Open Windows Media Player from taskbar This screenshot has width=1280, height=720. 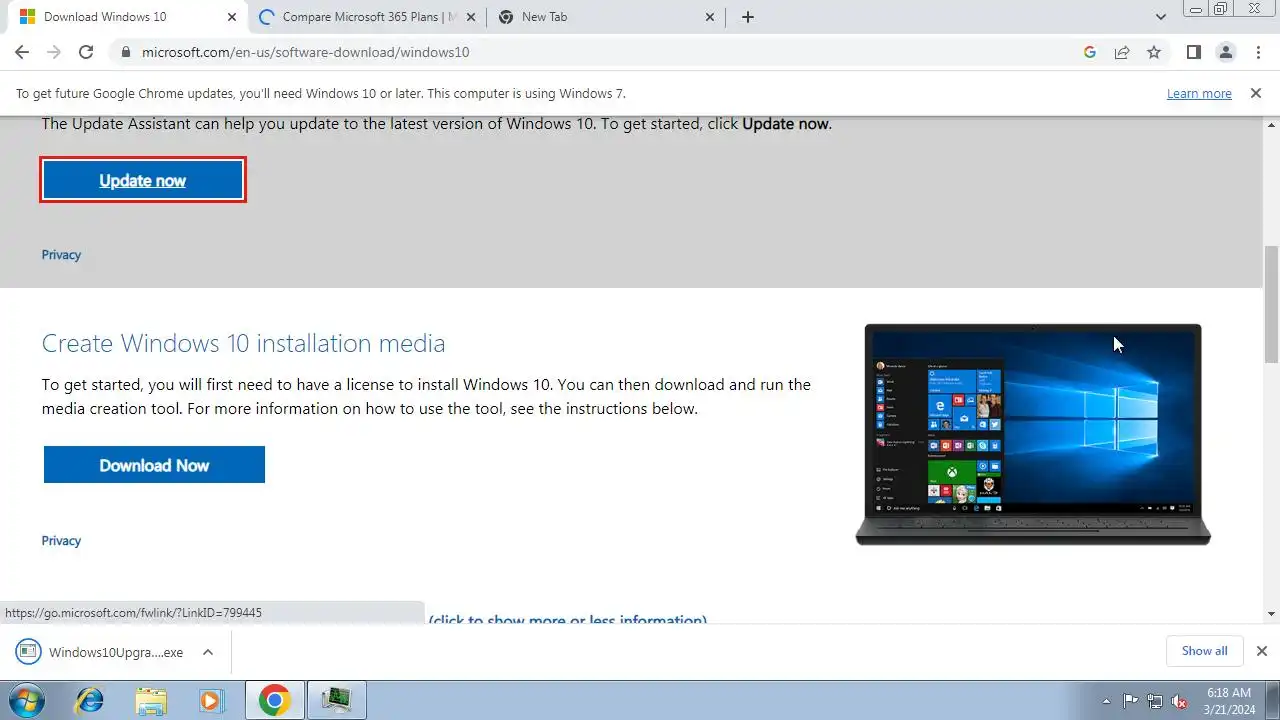[211, 700]
